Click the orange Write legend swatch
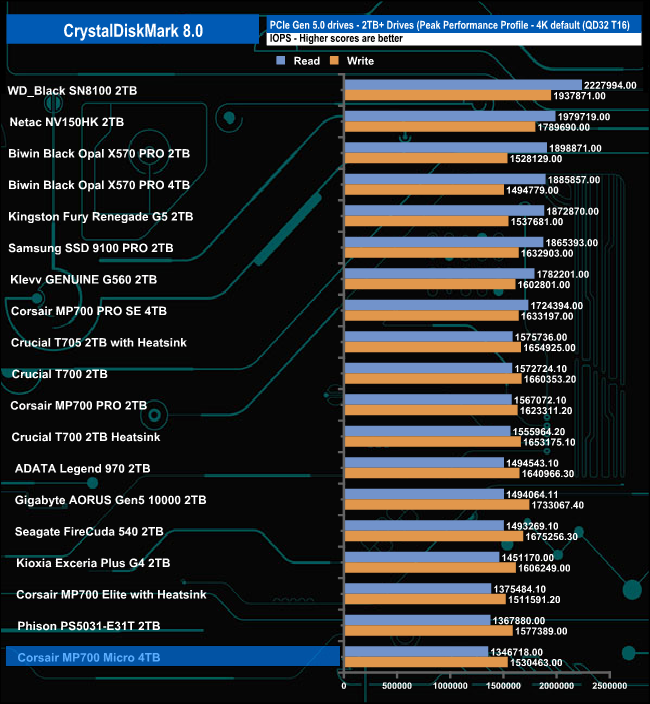Screen dimensions: 650x704 pyautogui.click(x=334, y=61)
